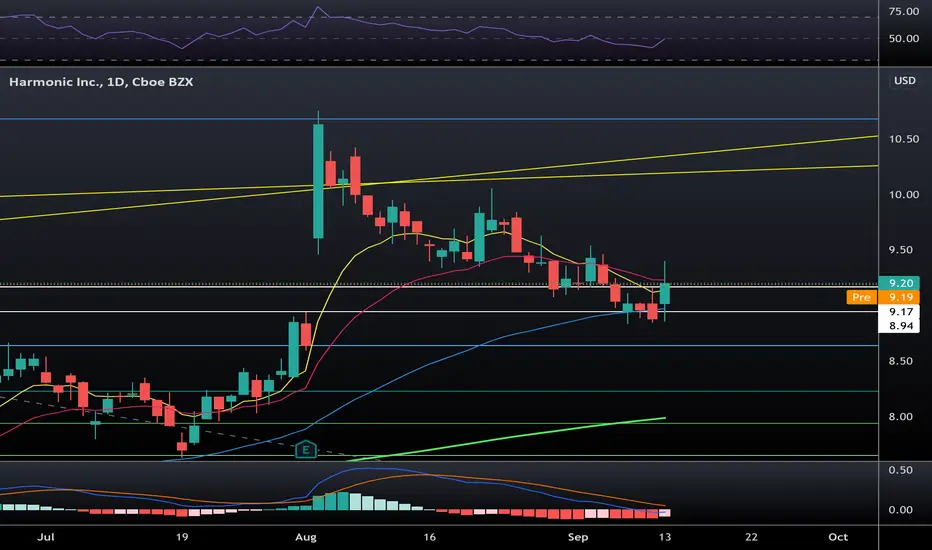
Task: Select the USD currency label
Action: tap(905, 80)
